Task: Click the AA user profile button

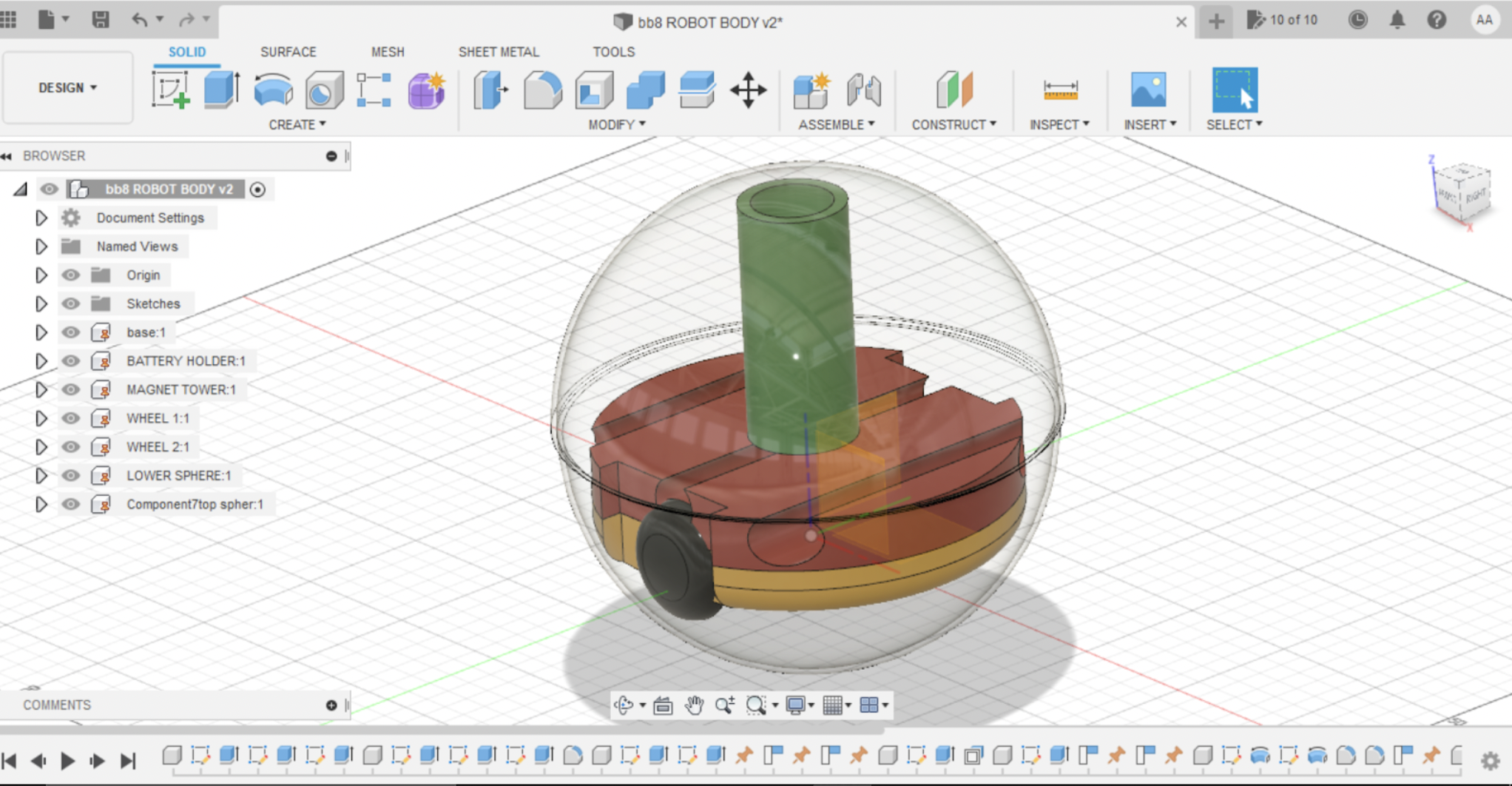Action: point(1484,20)
